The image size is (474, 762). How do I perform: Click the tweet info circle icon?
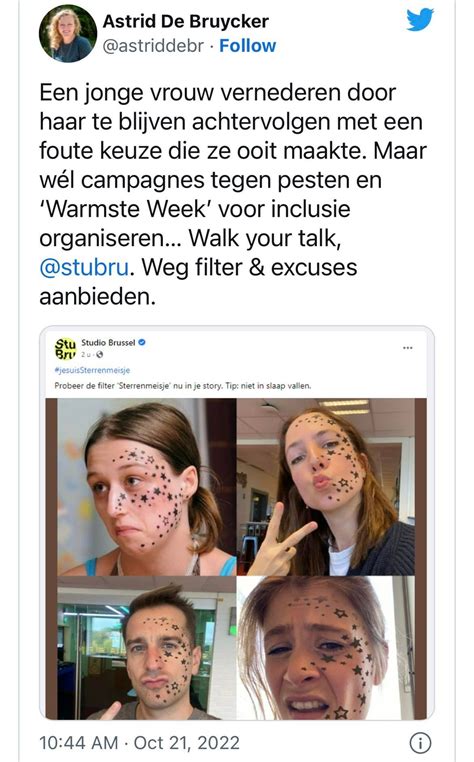point(421,743)
